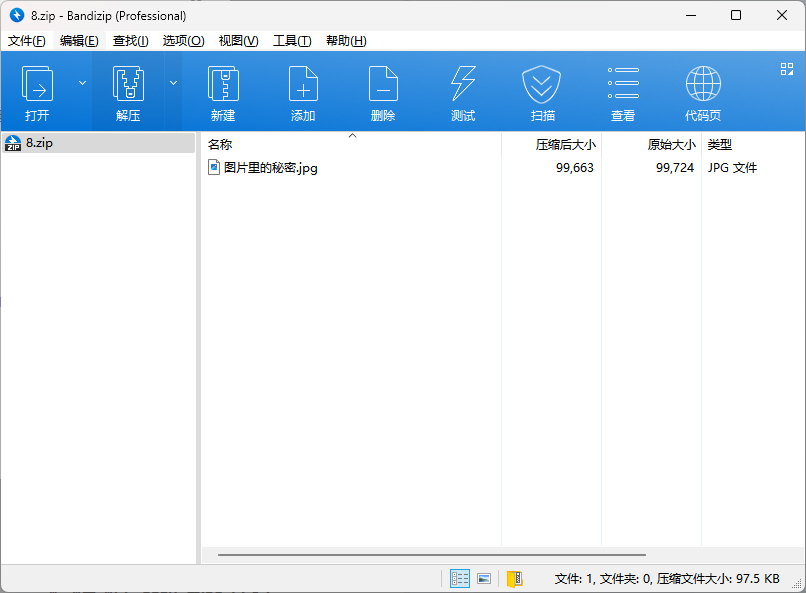Screen dimensions: 806x593
Task: Open the Tools (工具) menu
Action: [292, 41]
